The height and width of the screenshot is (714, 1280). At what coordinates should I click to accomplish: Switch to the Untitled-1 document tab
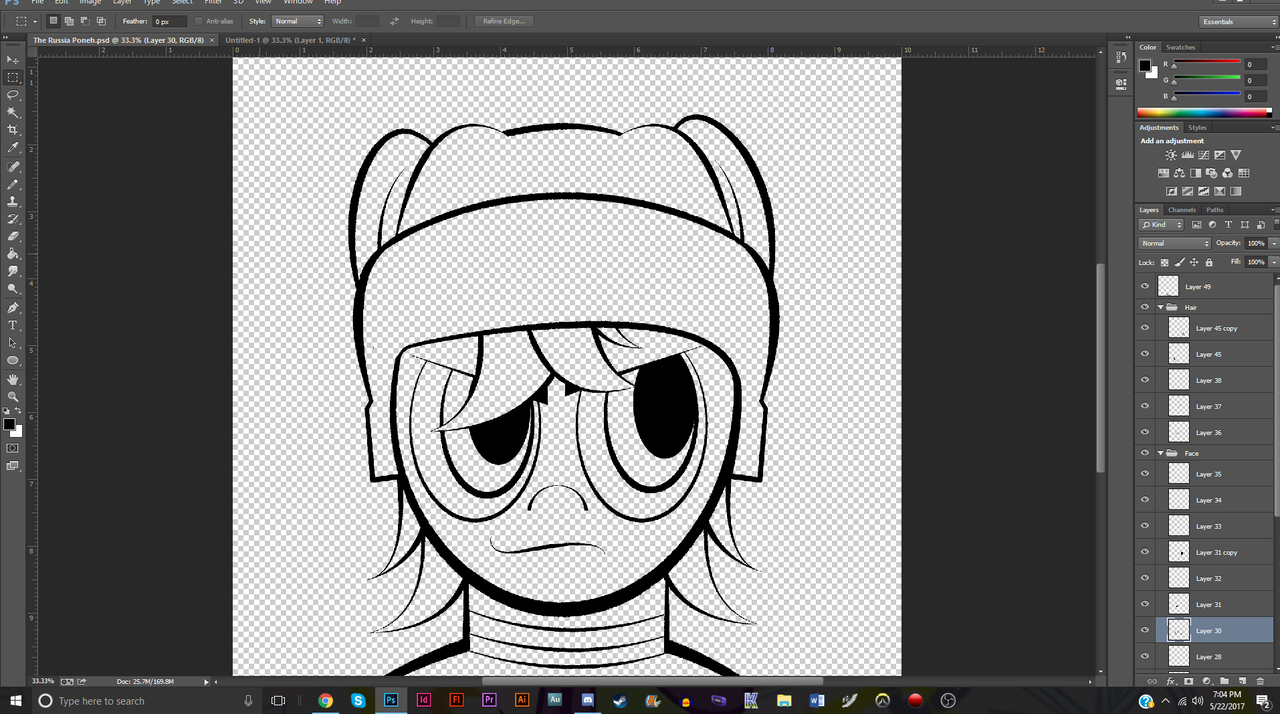click(x=292, y=40)
